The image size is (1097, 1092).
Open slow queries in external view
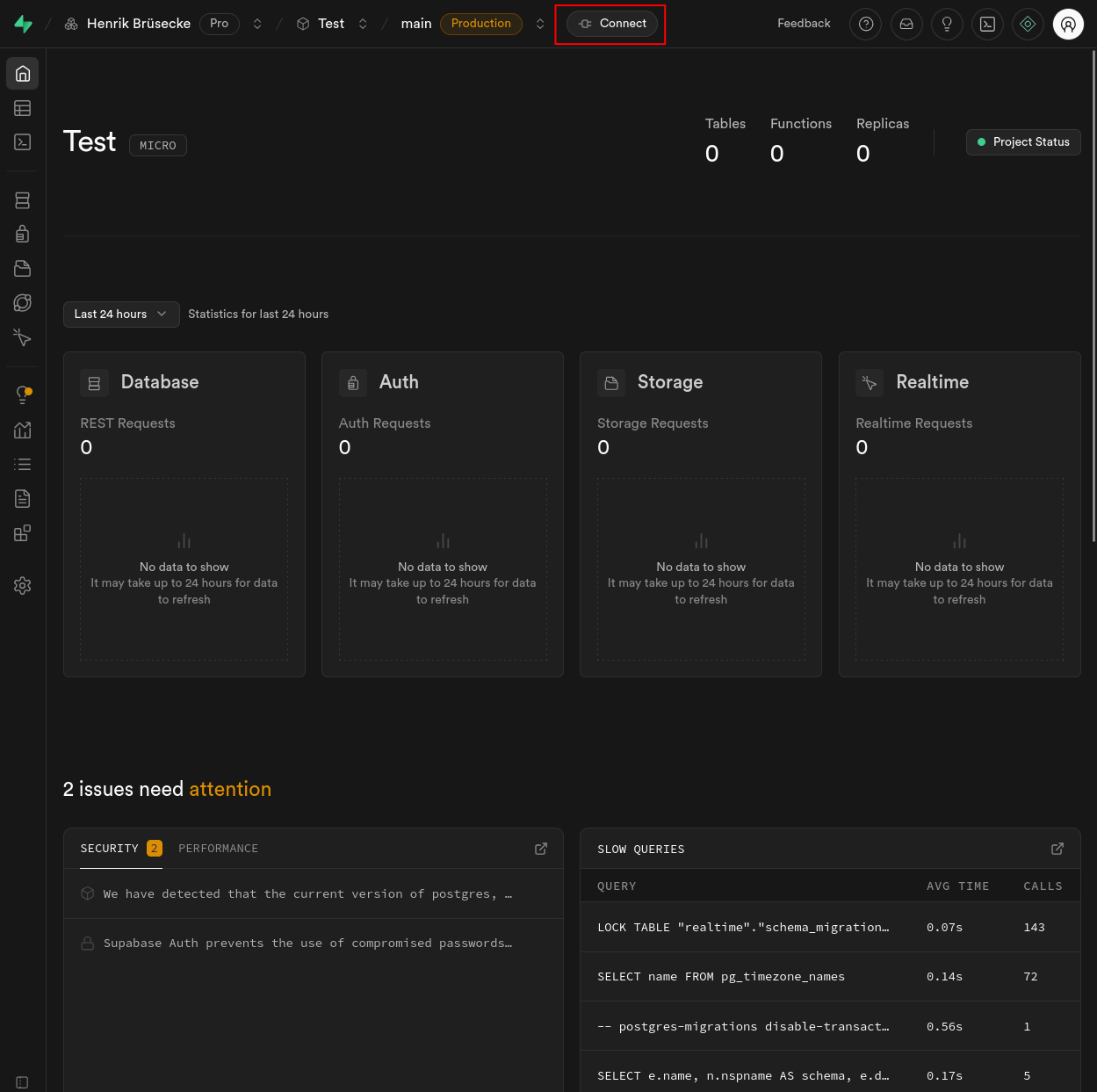pyautogui.click(x=1057, y=849)
